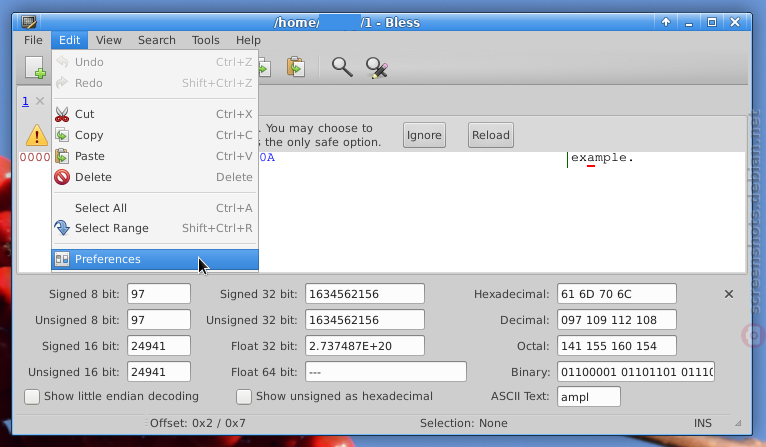Screen dimensions: 766x447
Task: Click the Selection: None status
Action: click(464, 423)
